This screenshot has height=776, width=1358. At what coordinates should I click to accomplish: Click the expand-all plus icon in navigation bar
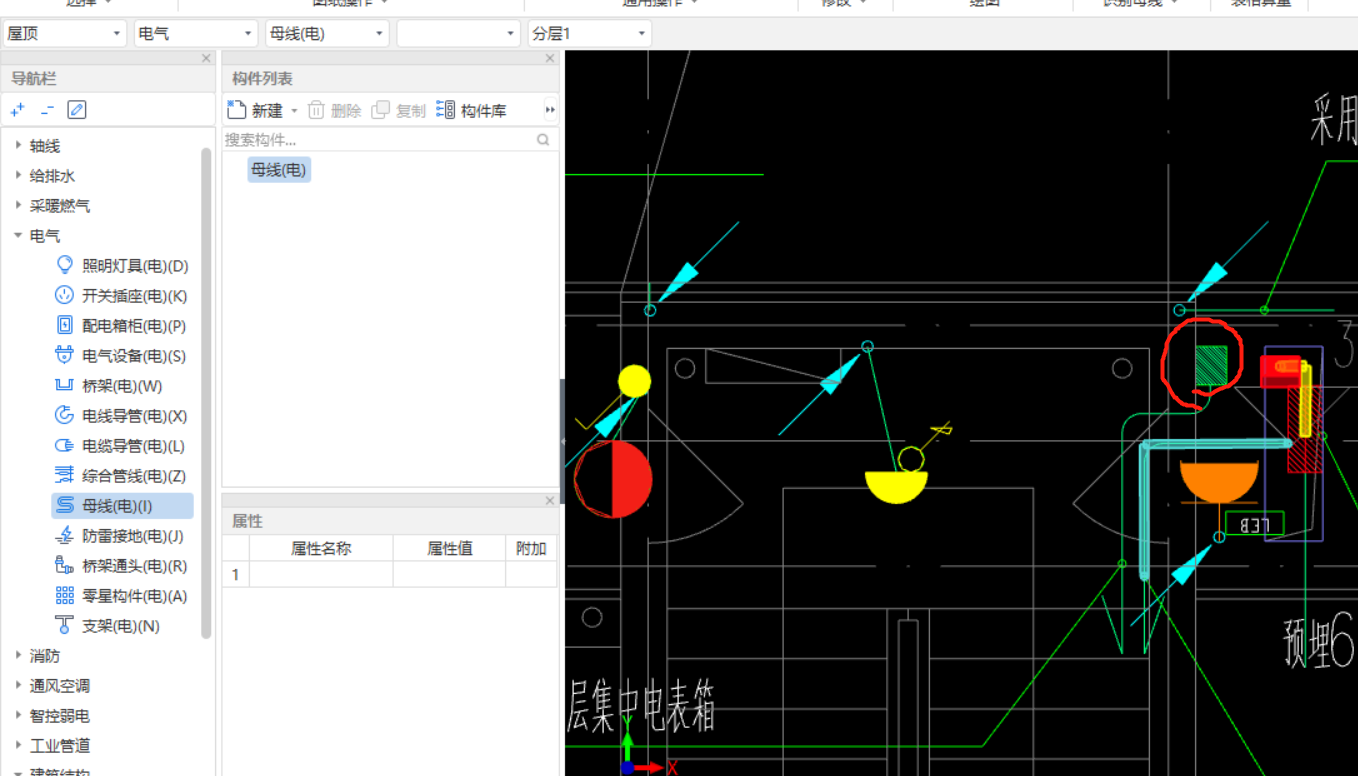pos(17,110)
